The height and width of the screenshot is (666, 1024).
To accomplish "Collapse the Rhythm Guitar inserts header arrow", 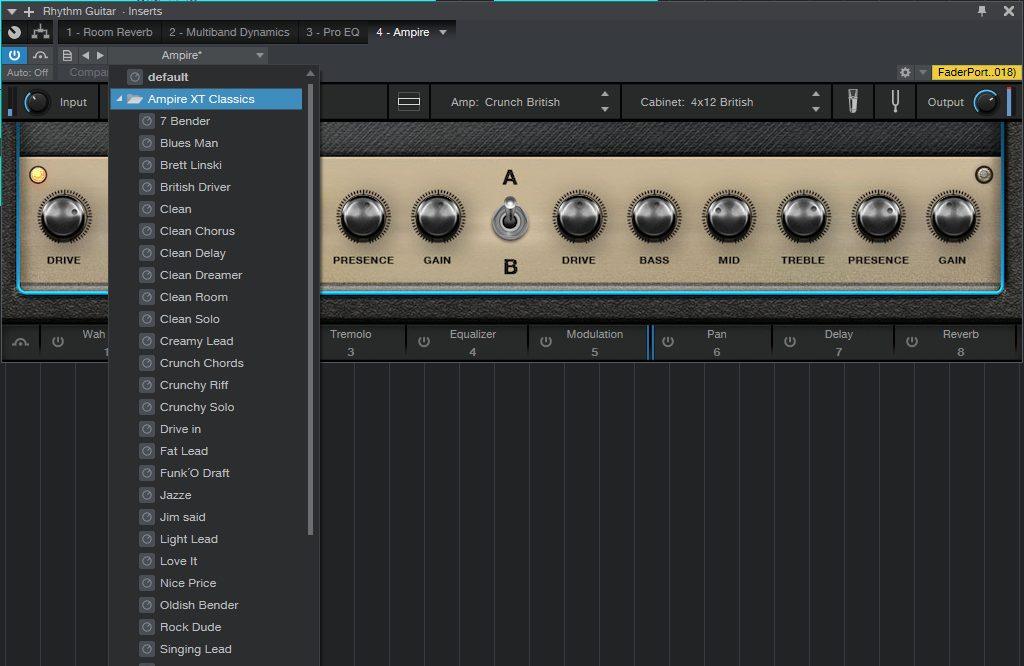I will coord(12,12).
